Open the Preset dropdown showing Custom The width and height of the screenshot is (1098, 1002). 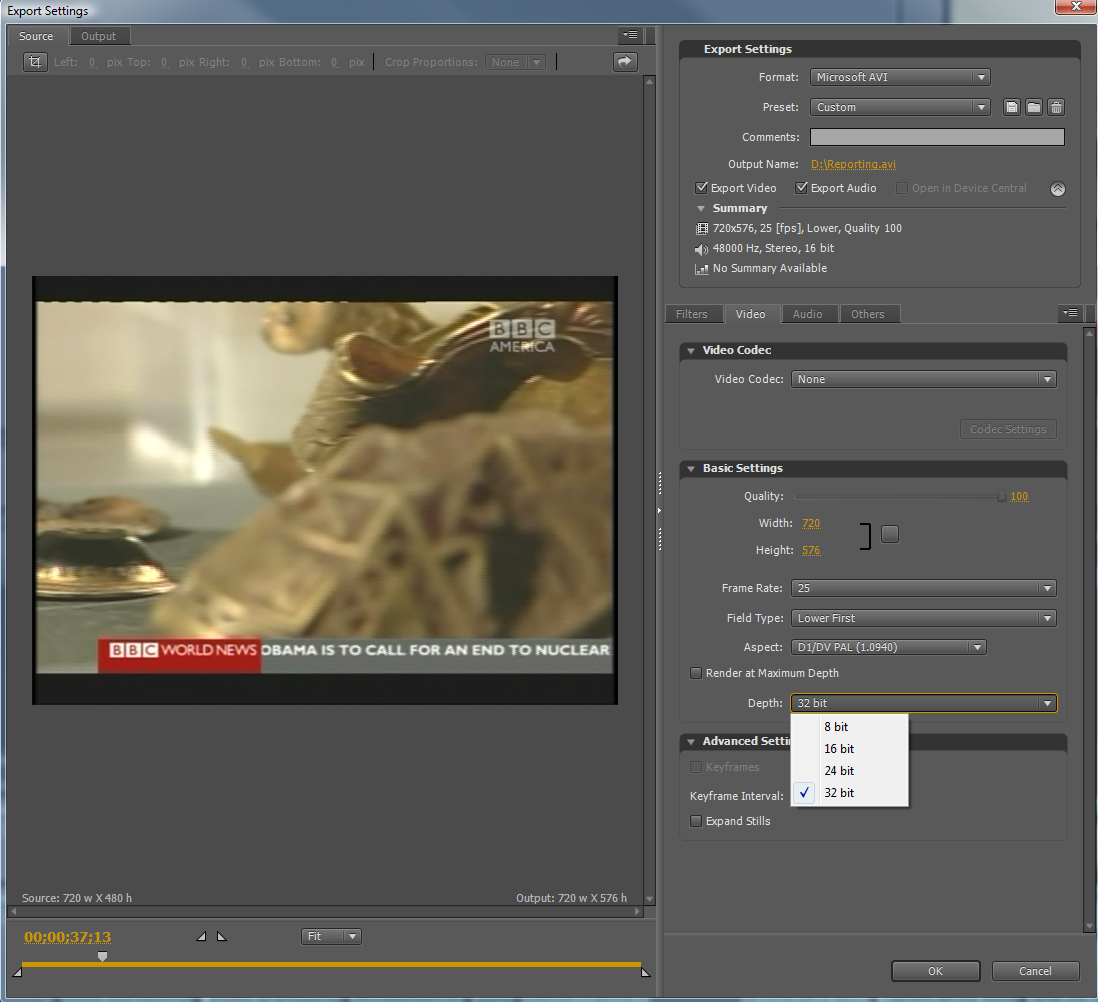(x=900, y=107)
